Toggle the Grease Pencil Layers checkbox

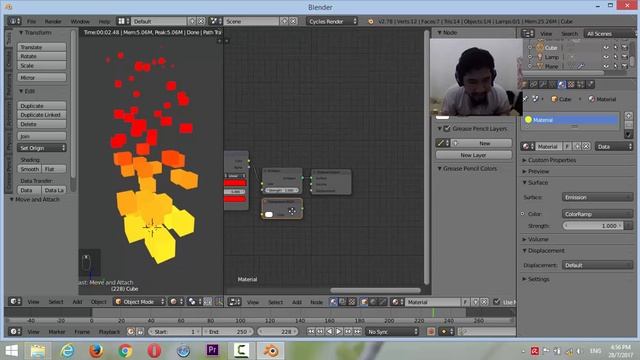click(447, 129)
